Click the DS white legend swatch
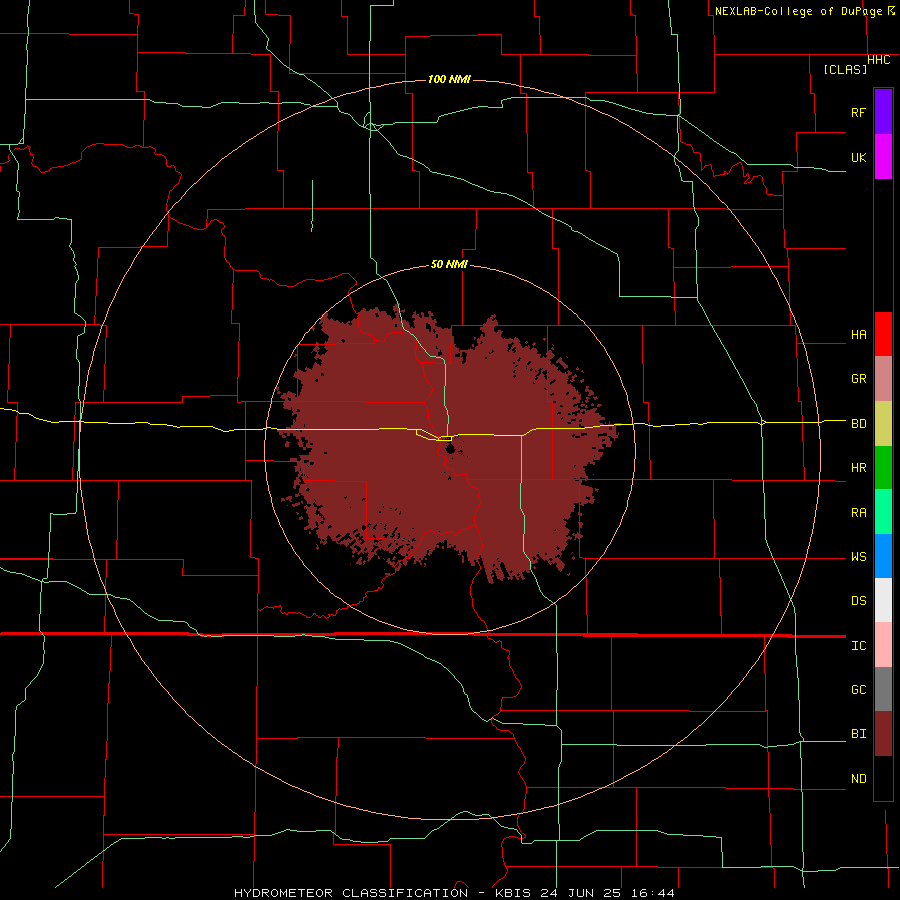Viewport: 900px width, 900px height. [883, 600]
